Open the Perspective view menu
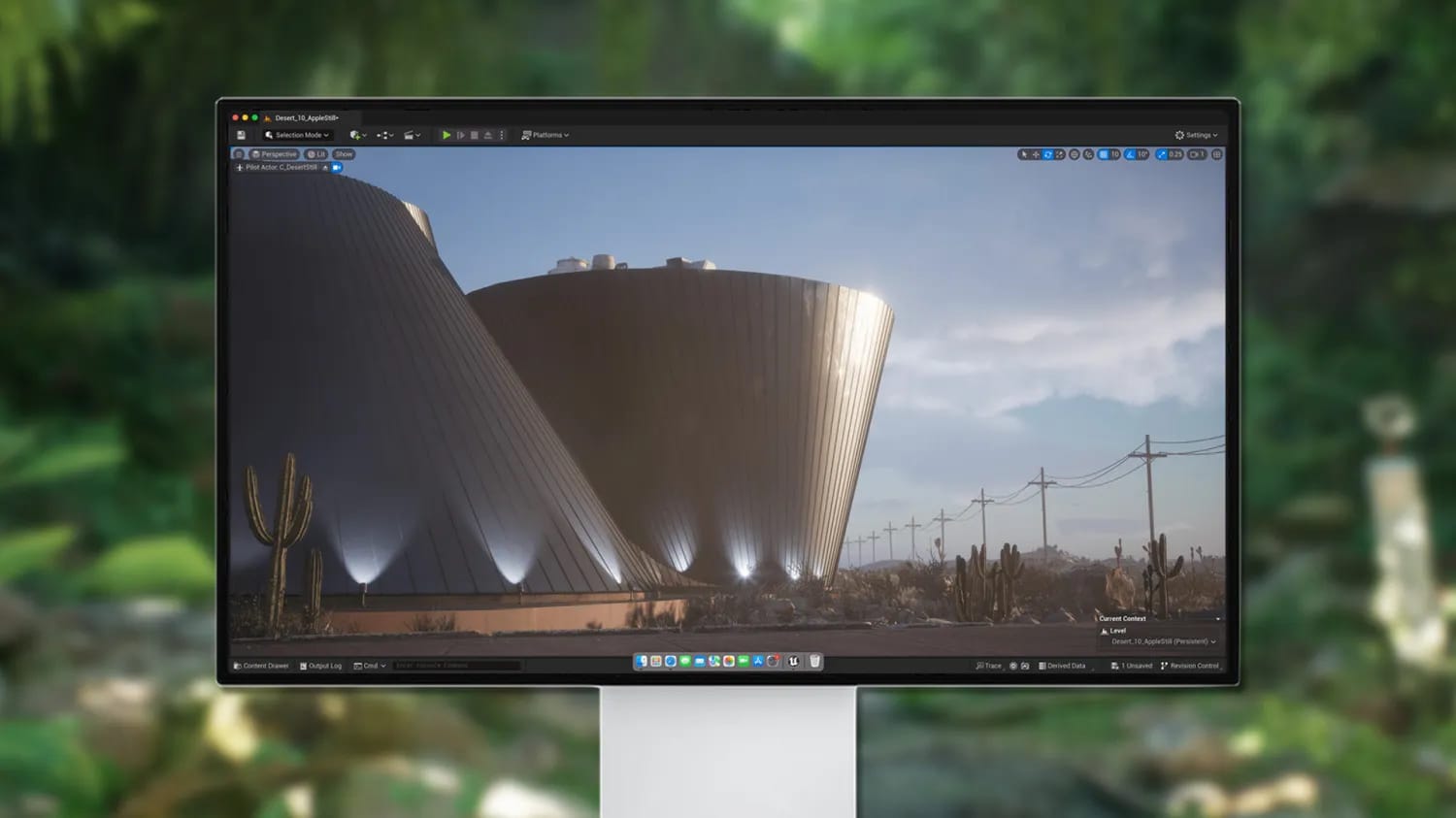This screenshot has width=1456, height=818. pos(275,154)
